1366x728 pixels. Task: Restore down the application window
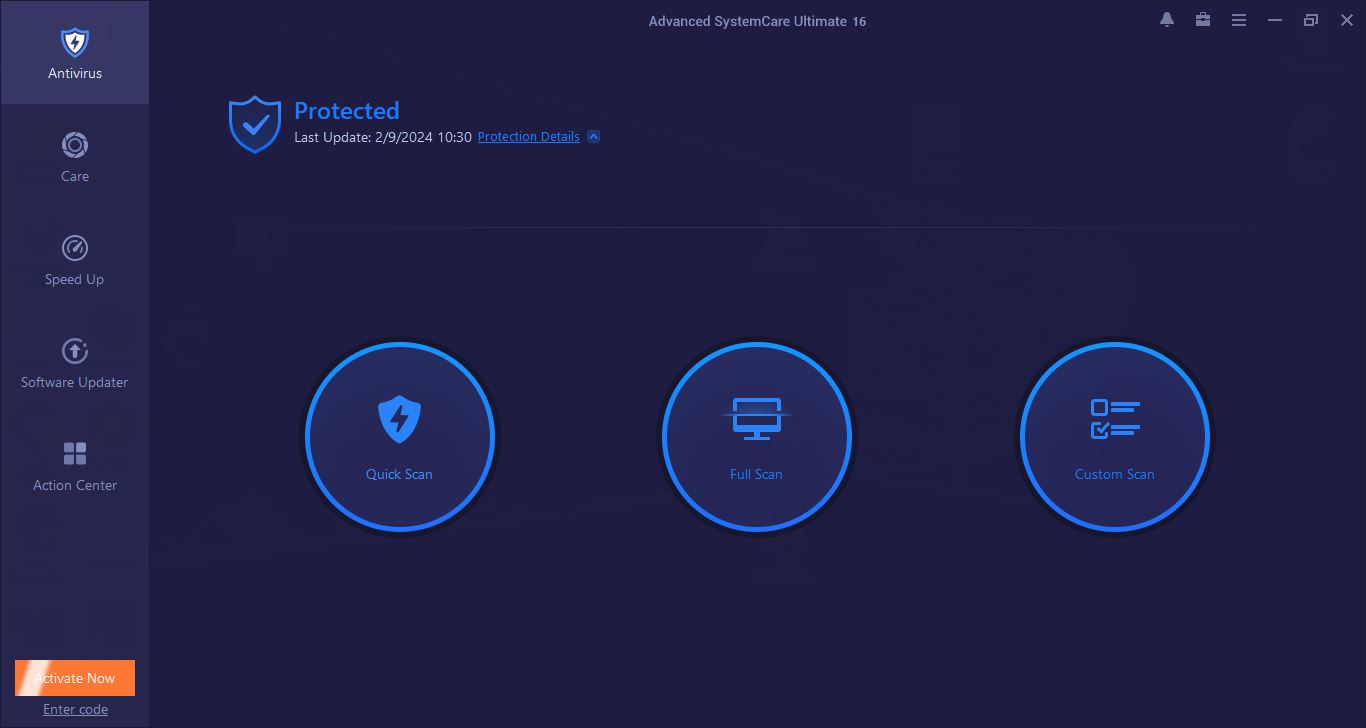(x=1311, y=20)
